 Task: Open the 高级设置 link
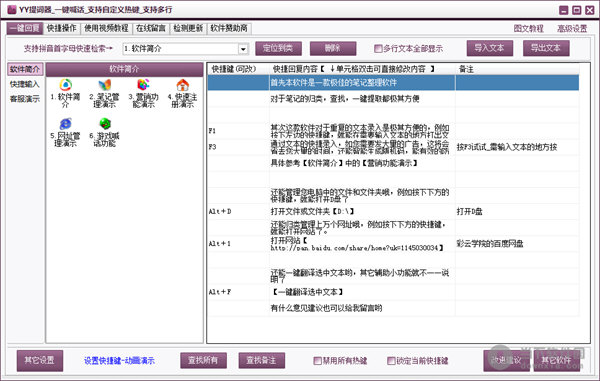pyautogui.click(x=572, y=29)
